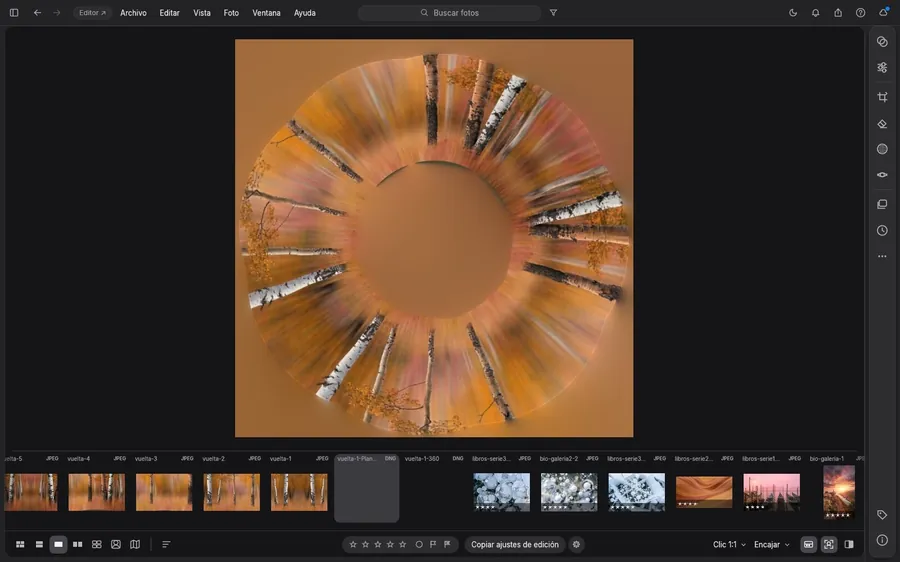This screenshot has width=900, height=562.
Task: Select the libros-serie1 thumbnail
Action: [771, 492]
